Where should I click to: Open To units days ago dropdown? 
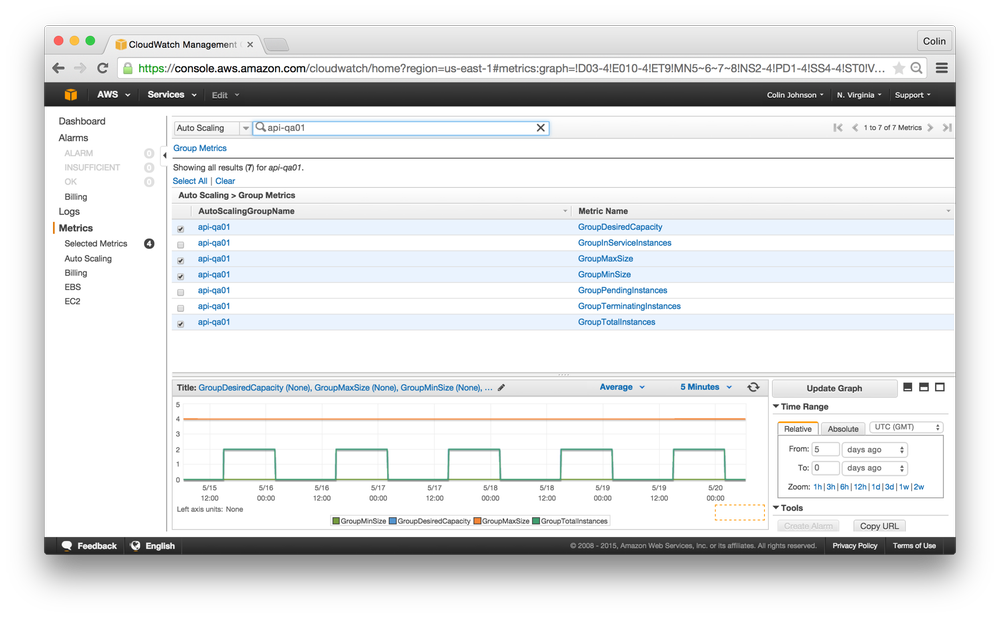pos(874,468)
